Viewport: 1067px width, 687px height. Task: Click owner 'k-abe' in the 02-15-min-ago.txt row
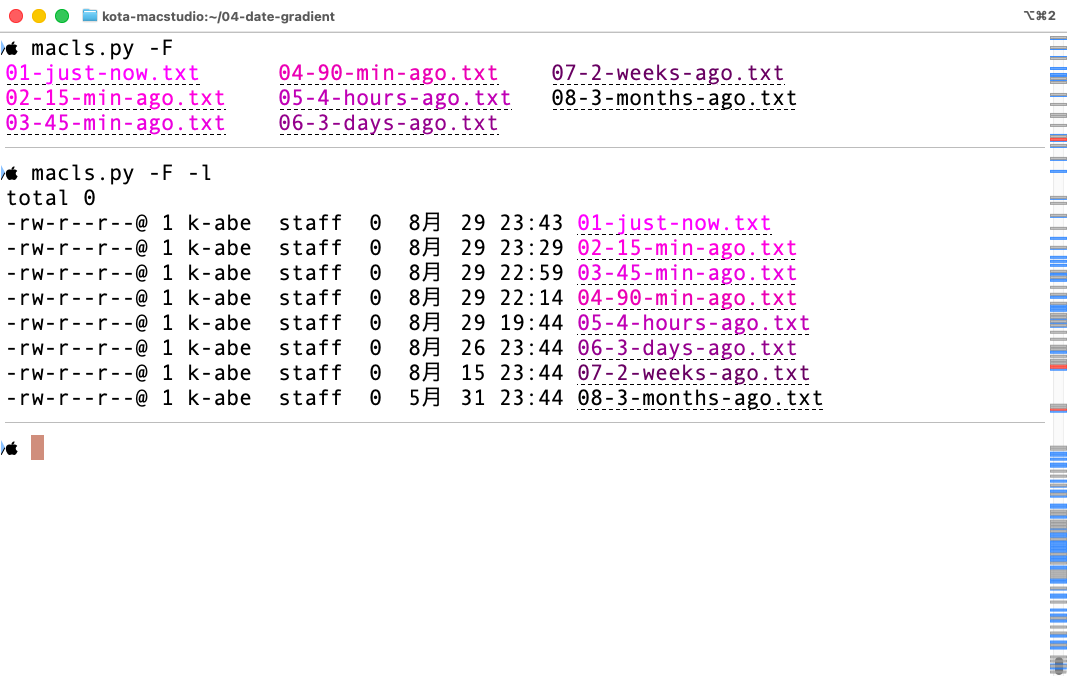pyautogui.click(x=219, y=249)
